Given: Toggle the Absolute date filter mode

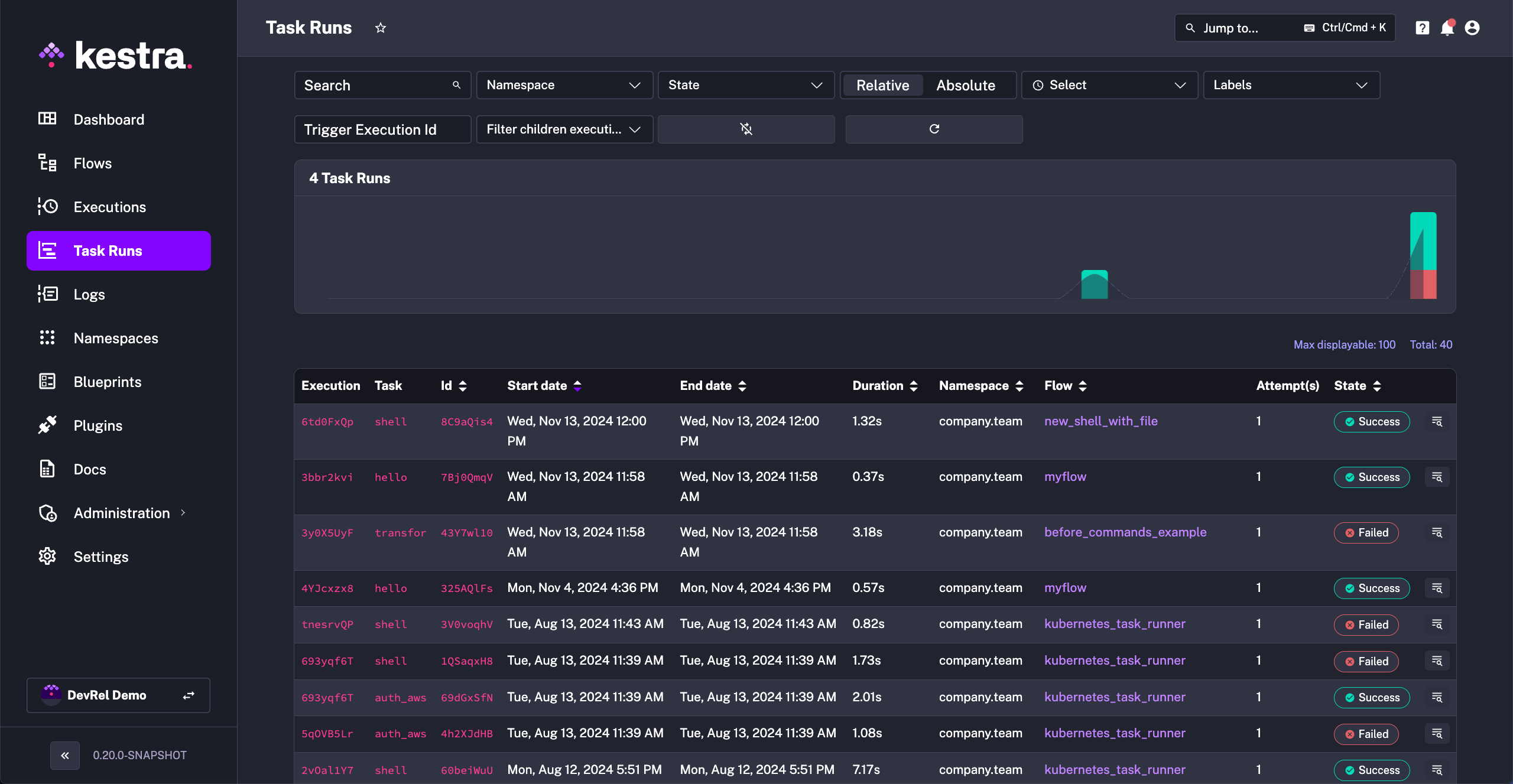Looking at the screenshot, I should pos(965,84).
